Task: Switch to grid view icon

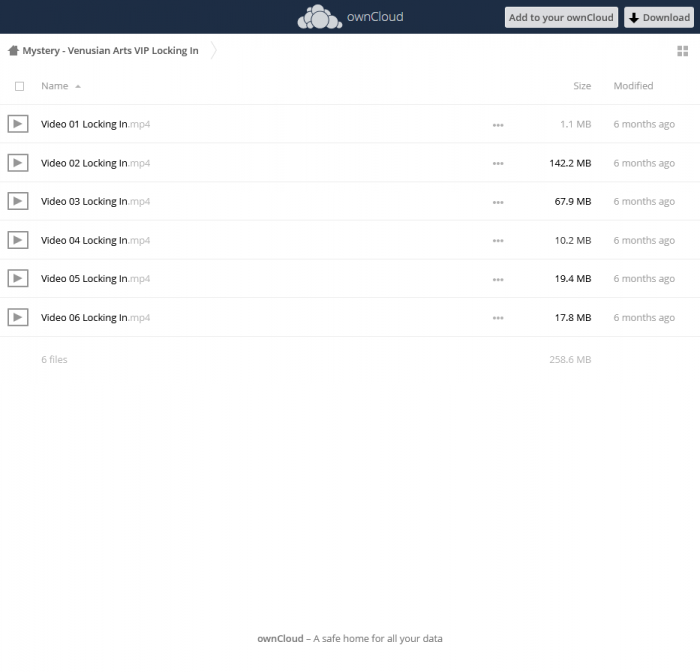Action: point(683,51)
